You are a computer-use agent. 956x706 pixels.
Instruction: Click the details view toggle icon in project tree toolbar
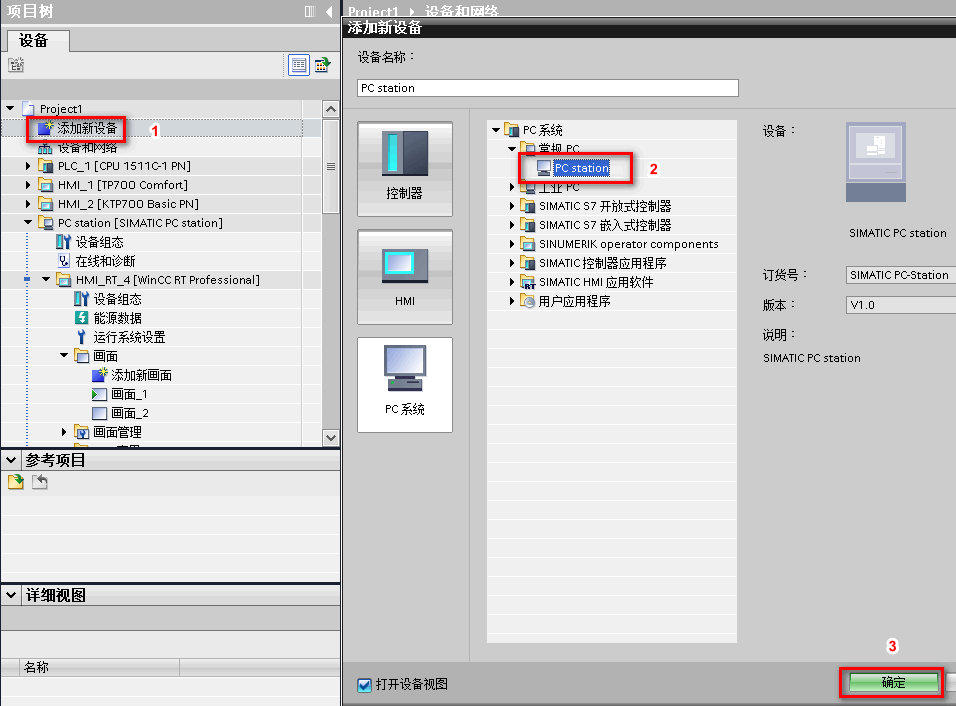tap(298, 65)
